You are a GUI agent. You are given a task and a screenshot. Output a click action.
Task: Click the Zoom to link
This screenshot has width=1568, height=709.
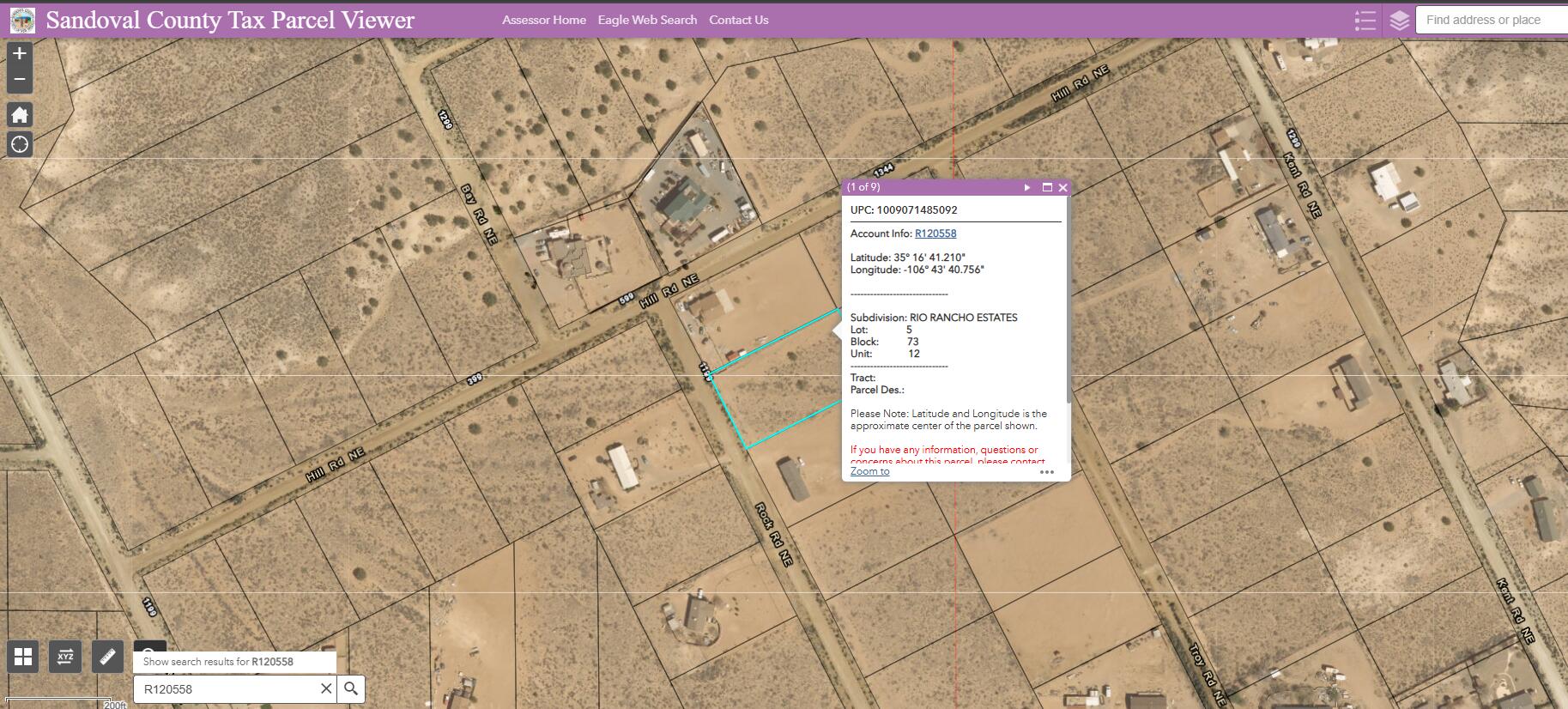pos(870,471)
